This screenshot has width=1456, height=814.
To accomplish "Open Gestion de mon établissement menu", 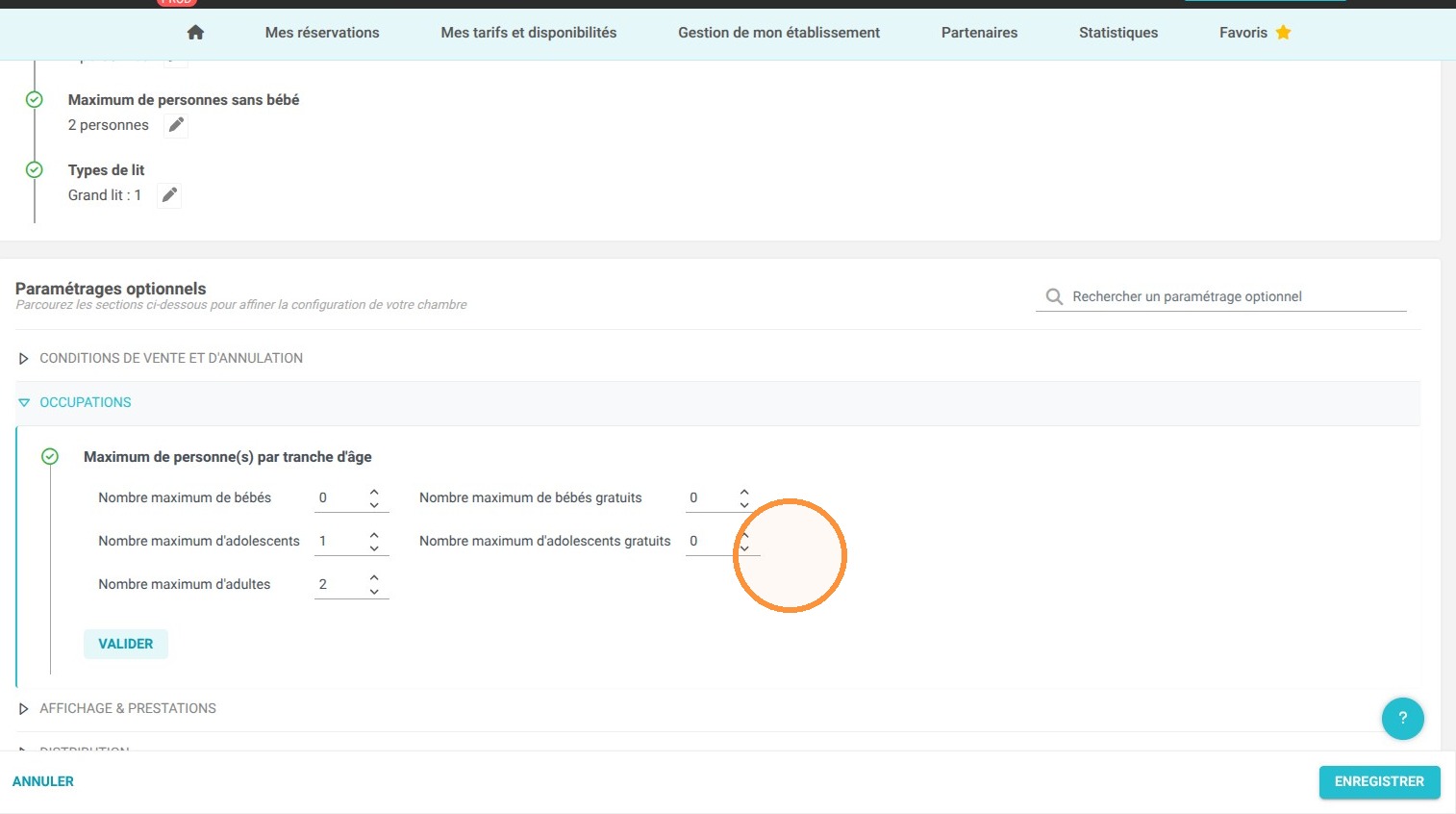I will 779,33.
